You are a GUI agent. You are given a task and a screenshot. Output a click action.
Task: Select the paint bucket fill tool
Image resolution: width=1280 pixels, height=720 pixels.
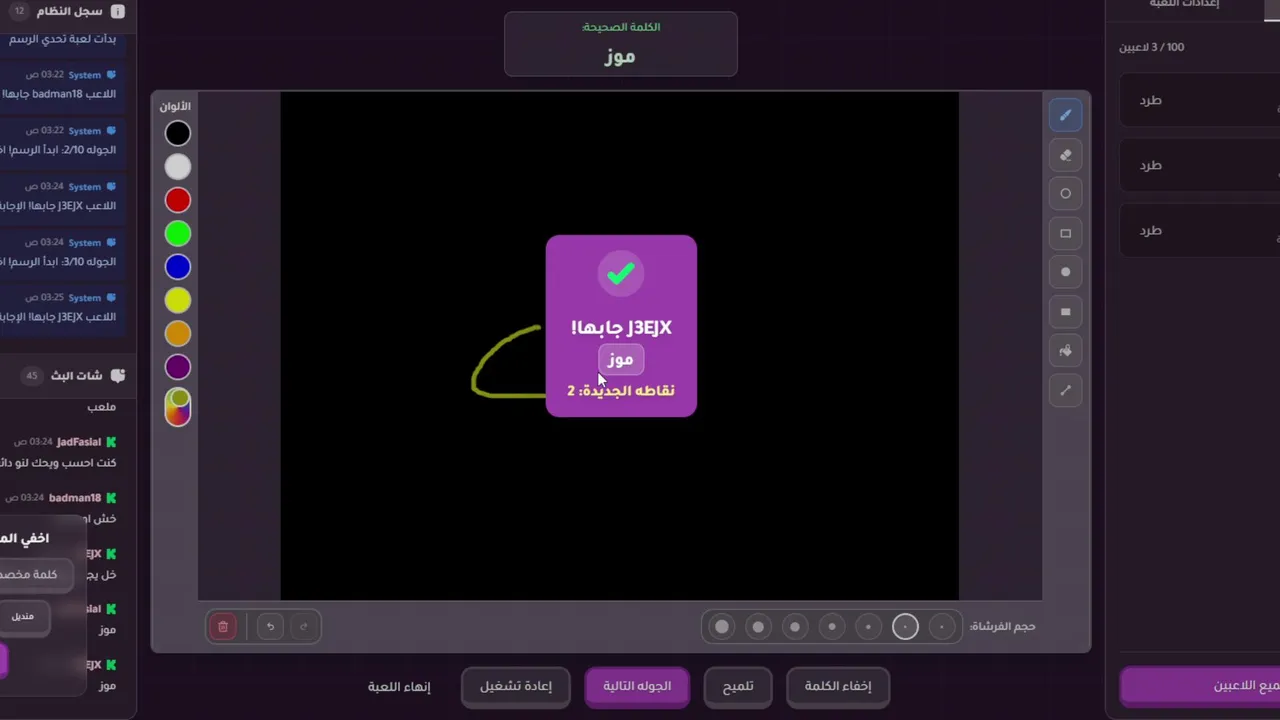[1065, 351]
